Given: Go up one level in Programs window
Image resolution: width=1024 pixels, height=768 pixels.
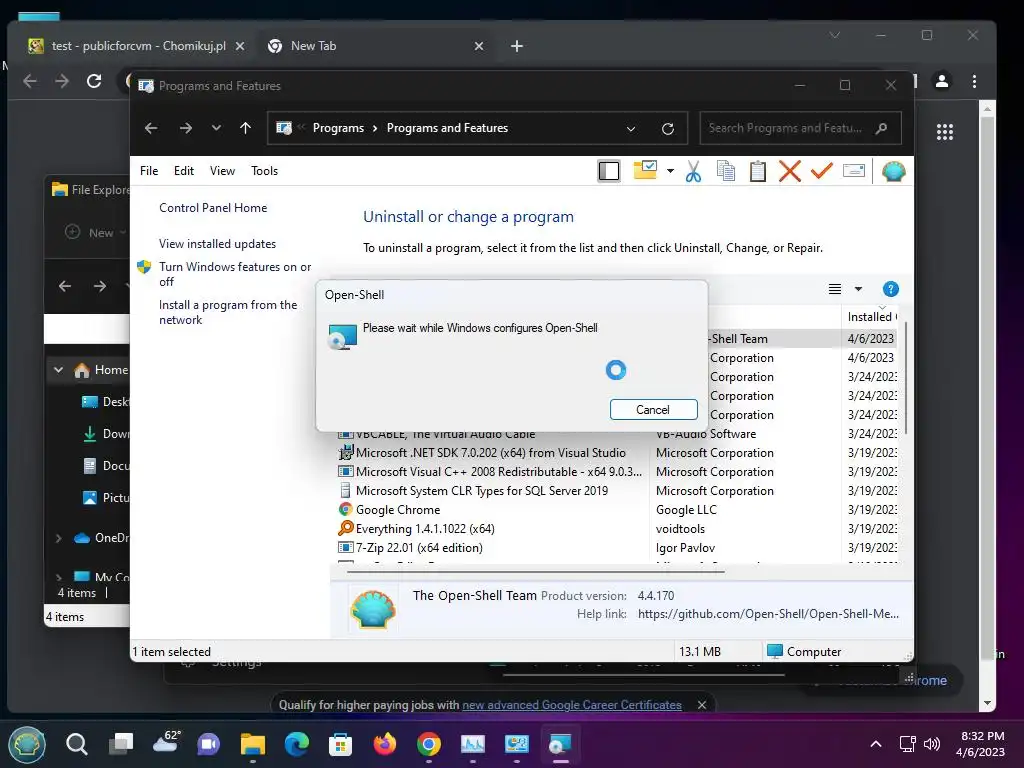Looking at the screenshot, I should [x=246, y=128].
